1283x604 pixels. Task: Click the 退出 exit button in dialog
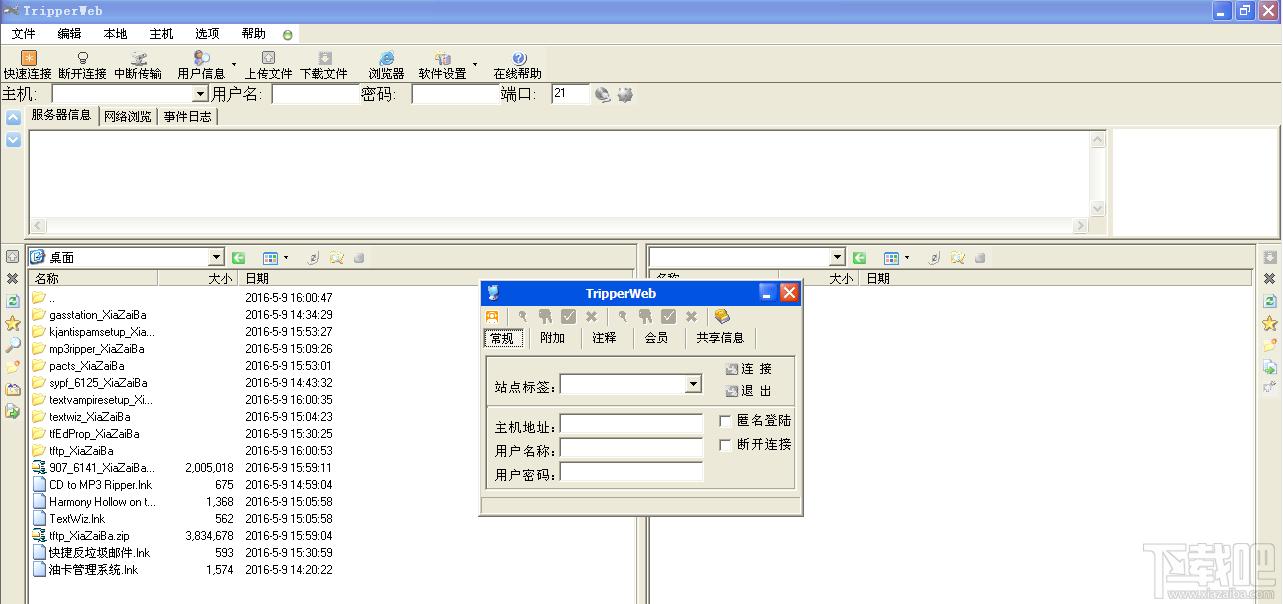coord(749,391)
